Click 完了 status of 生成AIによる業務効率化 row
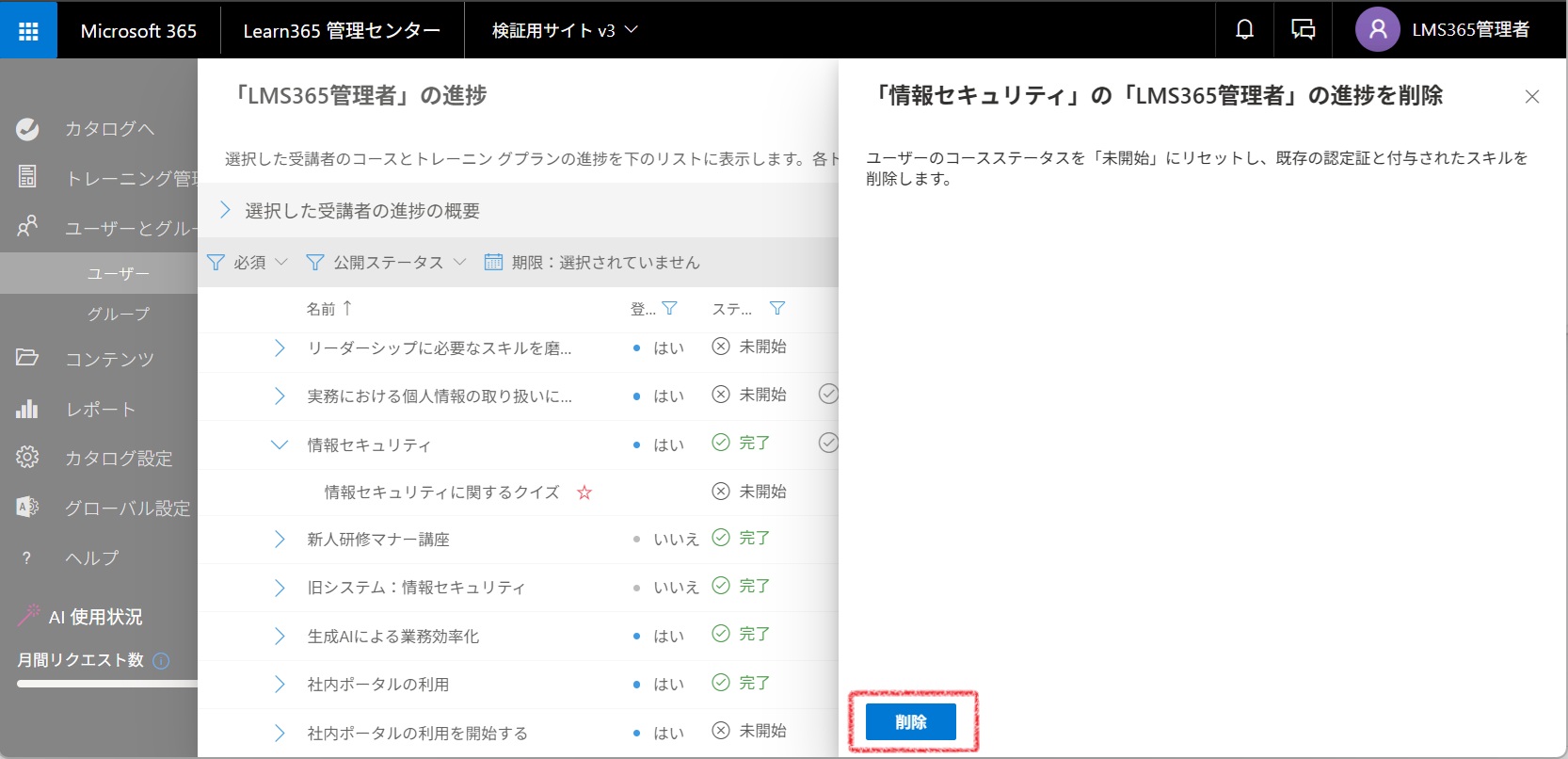Viewport: 1568px width, 759px height. coord(742,634)
